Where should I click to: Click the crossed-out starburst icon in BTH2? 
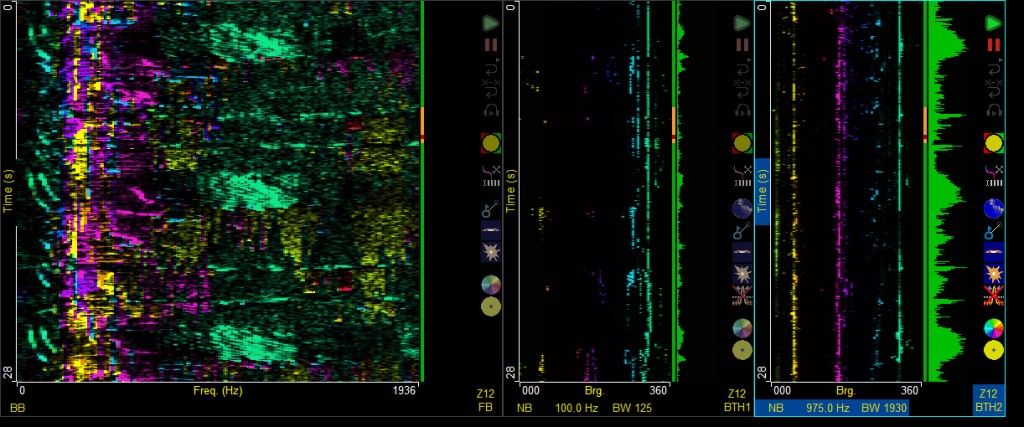(x=993, y=297)
